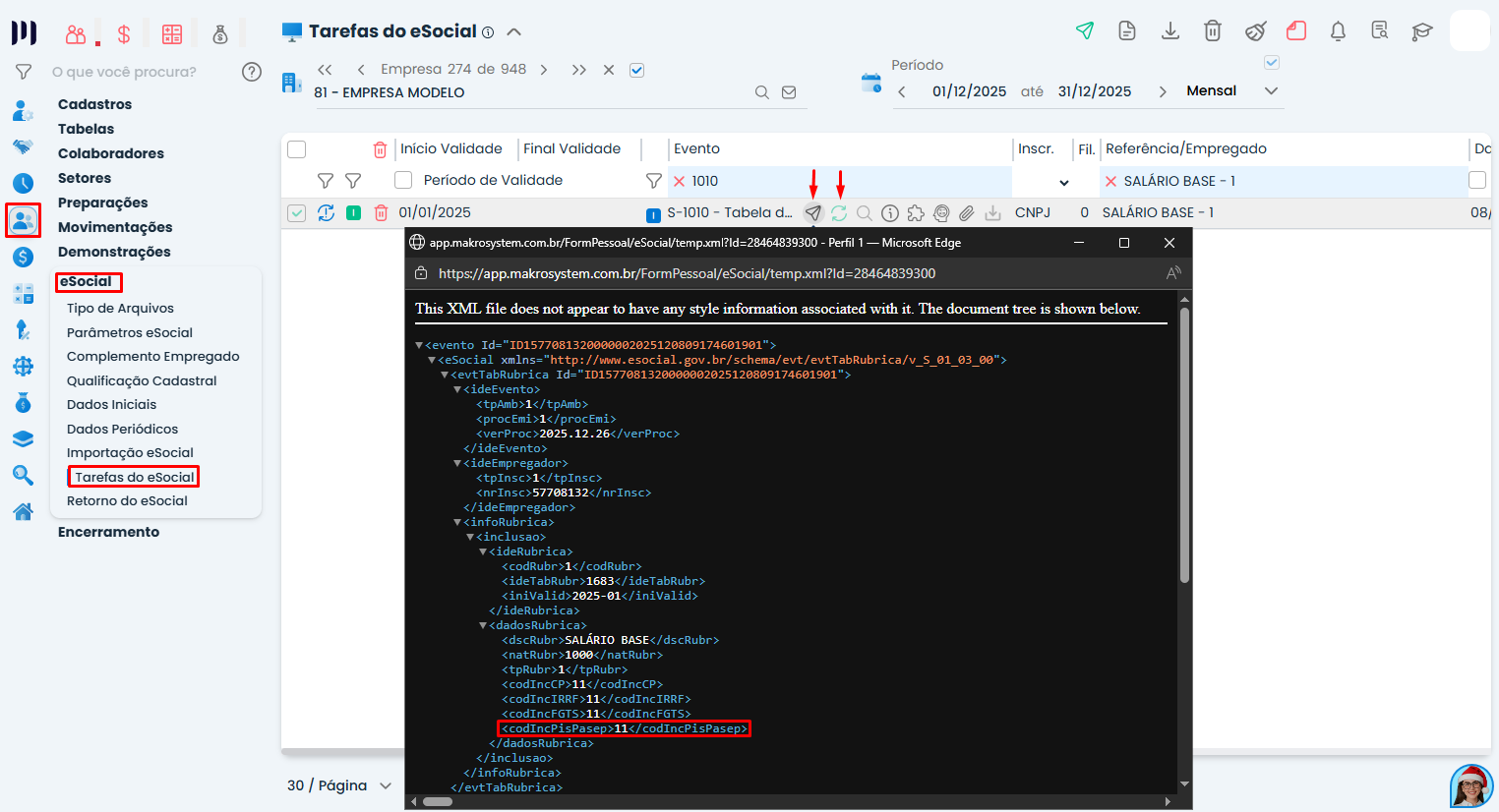Open the Cadastros menu section

(94, 104)
